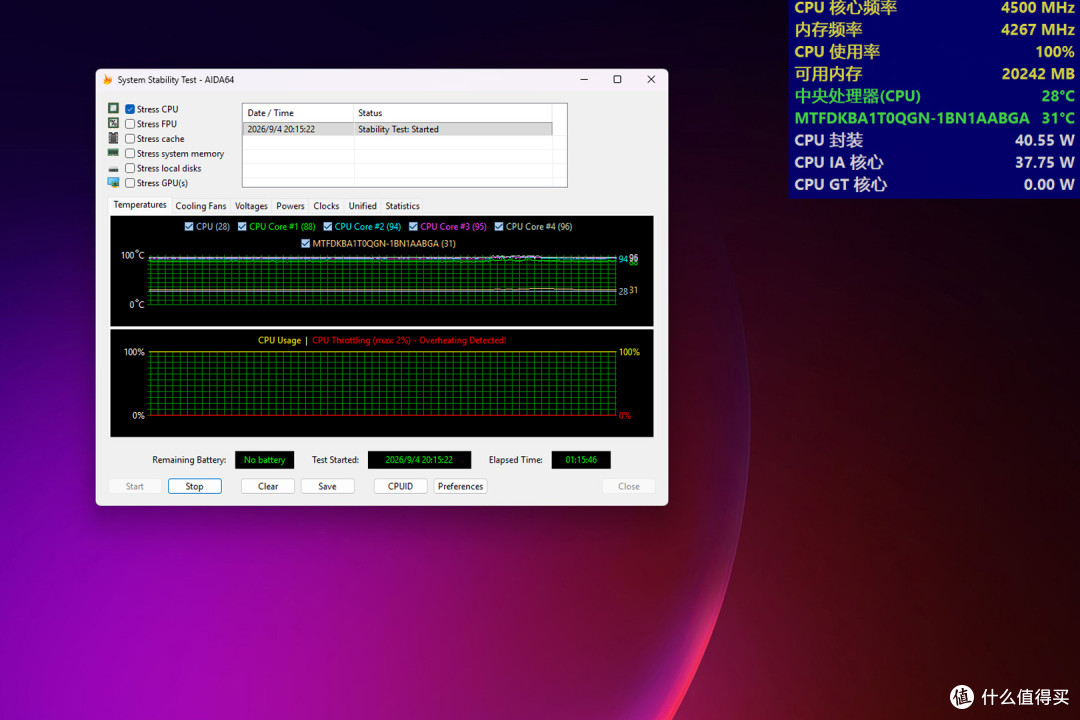Close the System Stability Test window
The height and width of the screenshot is (720, 1080).
(651, 79)
